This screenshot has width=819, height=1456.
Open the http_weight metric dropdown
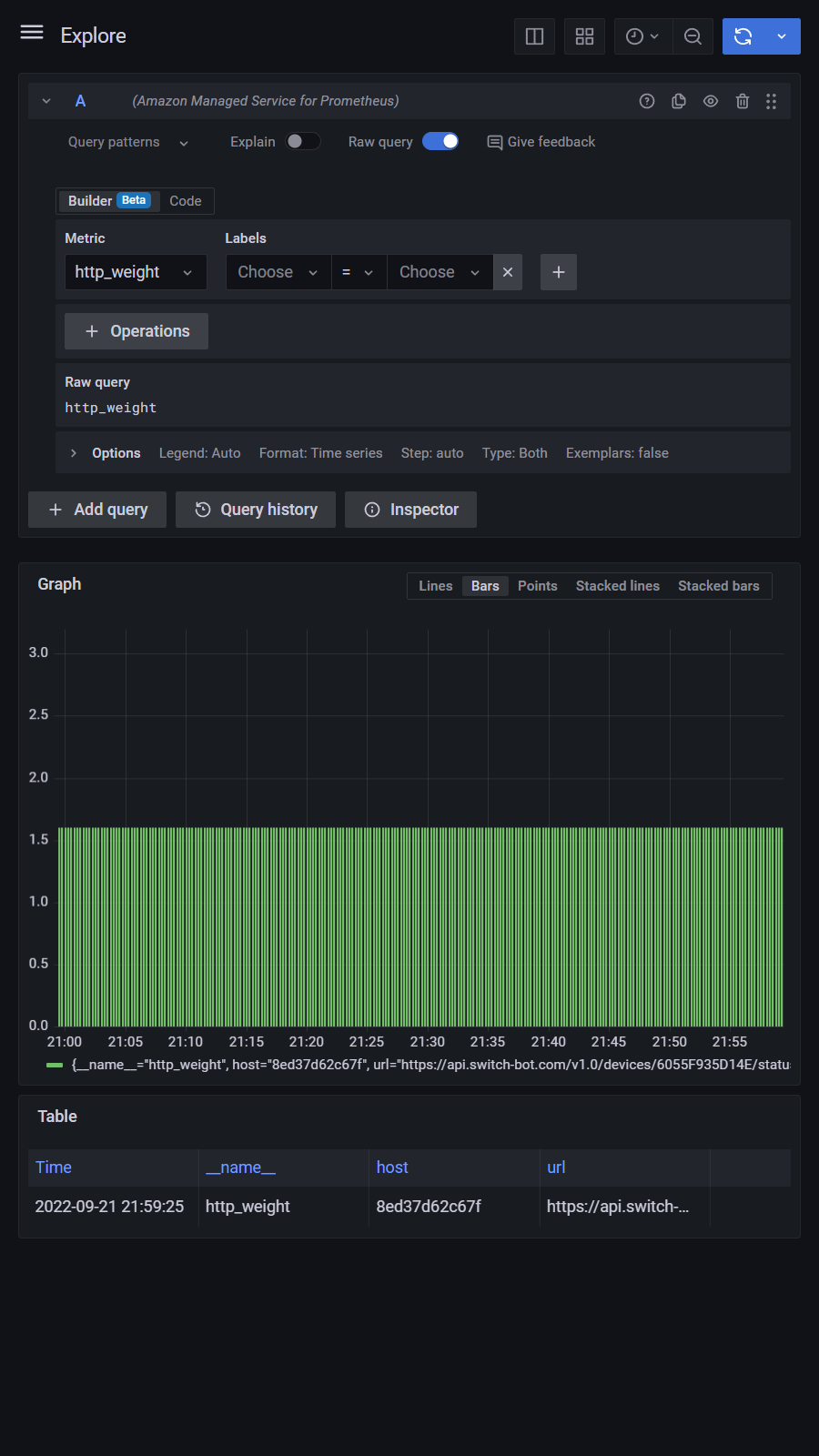[135, 272]
